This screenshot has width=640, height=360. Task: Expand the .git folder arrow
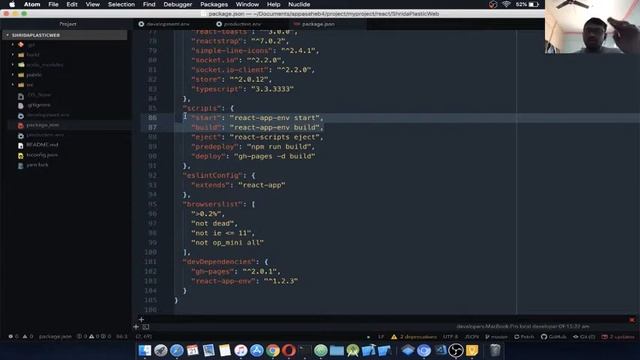[13, 44]
